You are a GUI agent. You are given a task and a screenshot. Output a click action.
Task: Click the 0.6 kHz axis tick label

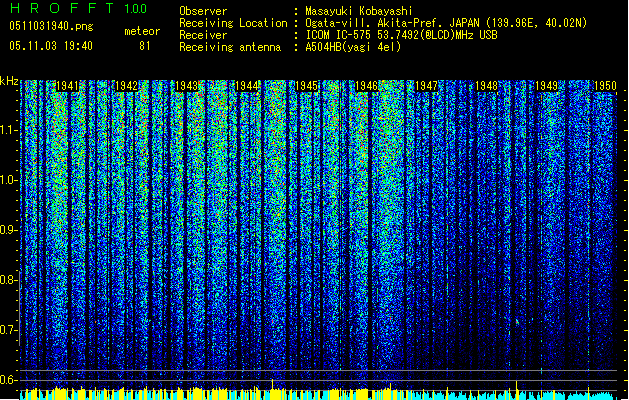[9, 380]
